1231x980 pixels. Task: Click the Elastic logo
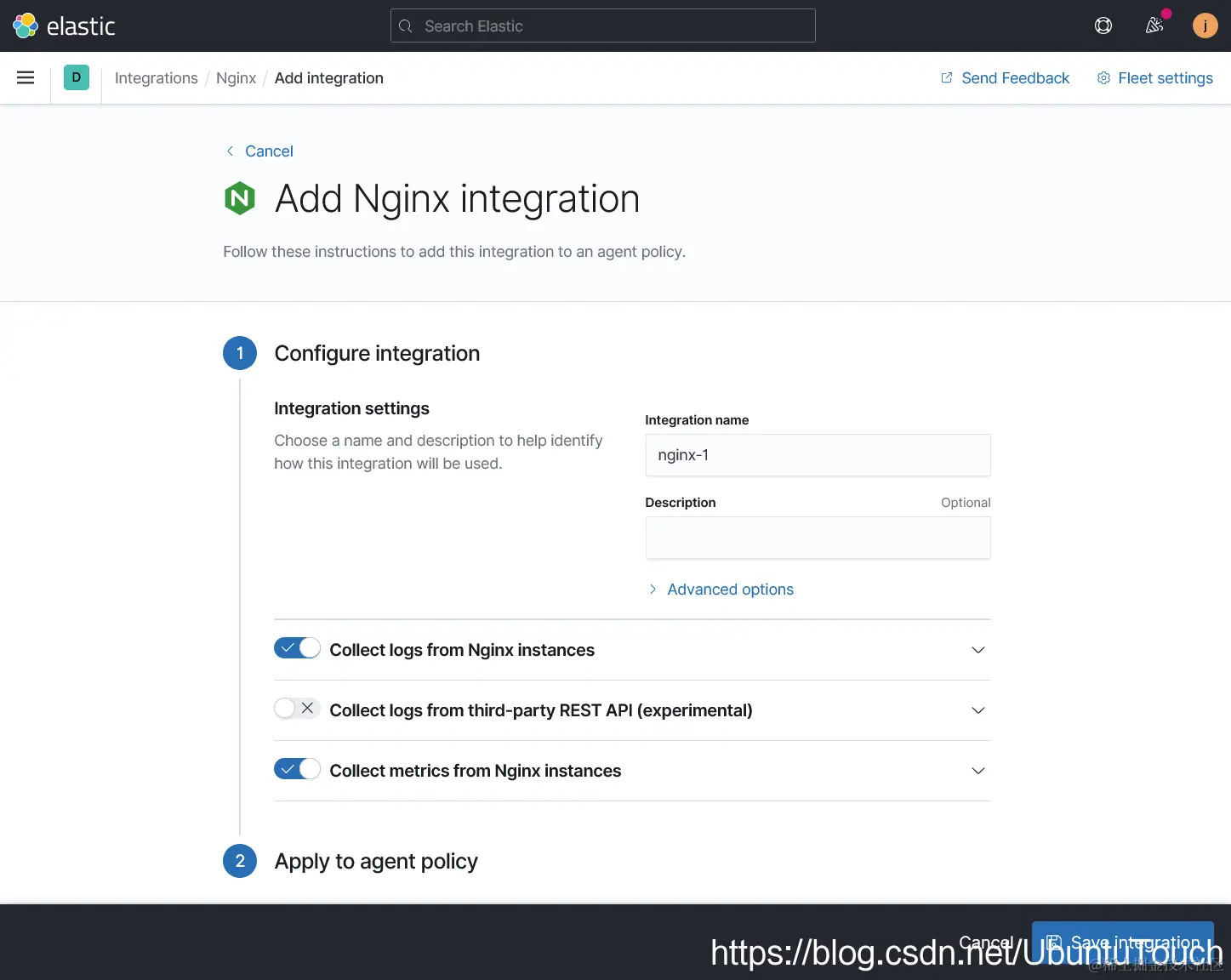(64, 26)
